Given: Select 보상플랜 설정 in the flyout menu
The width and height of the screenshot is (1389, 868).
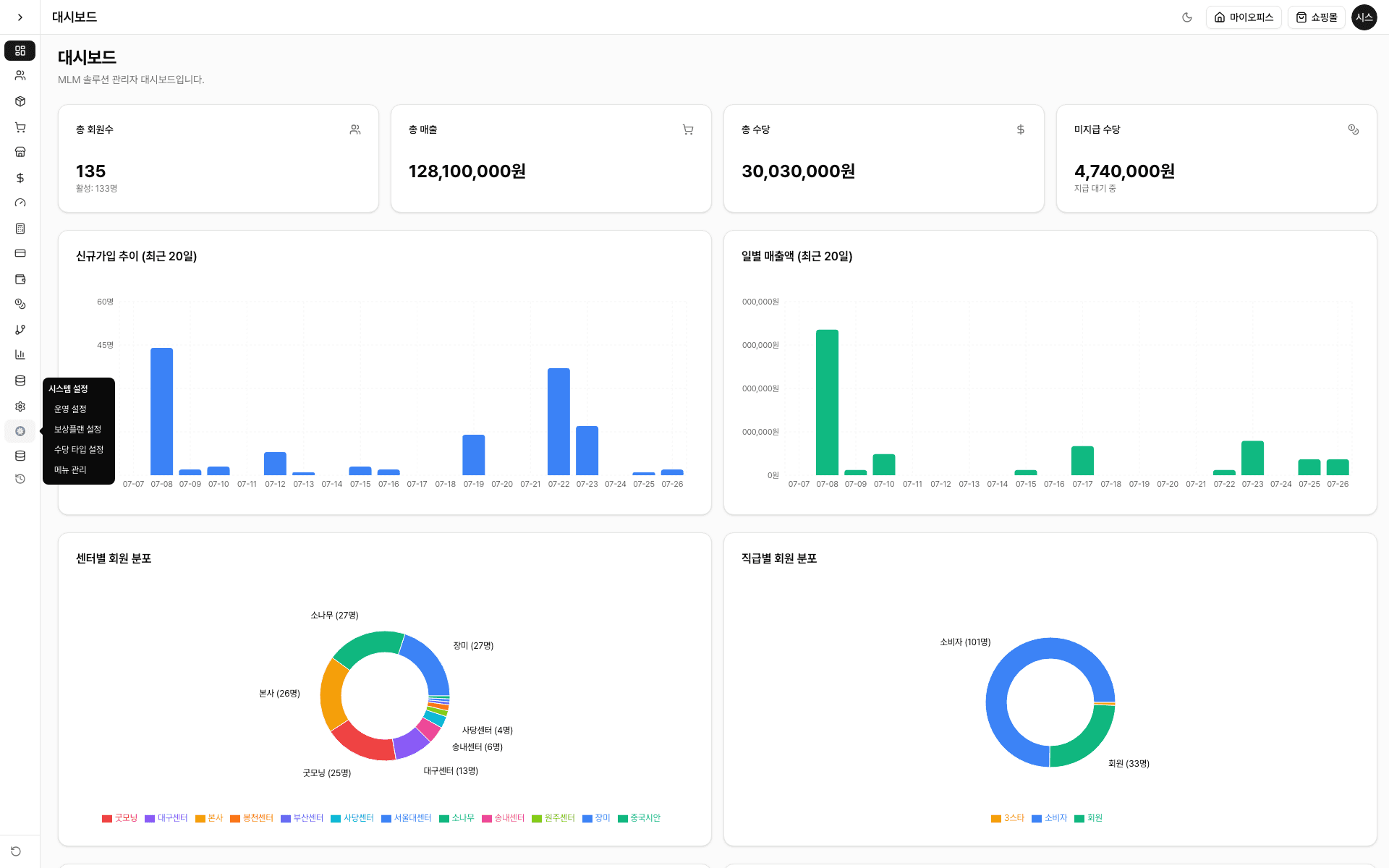Looking at the screenshot, I should tap(77, 429).
